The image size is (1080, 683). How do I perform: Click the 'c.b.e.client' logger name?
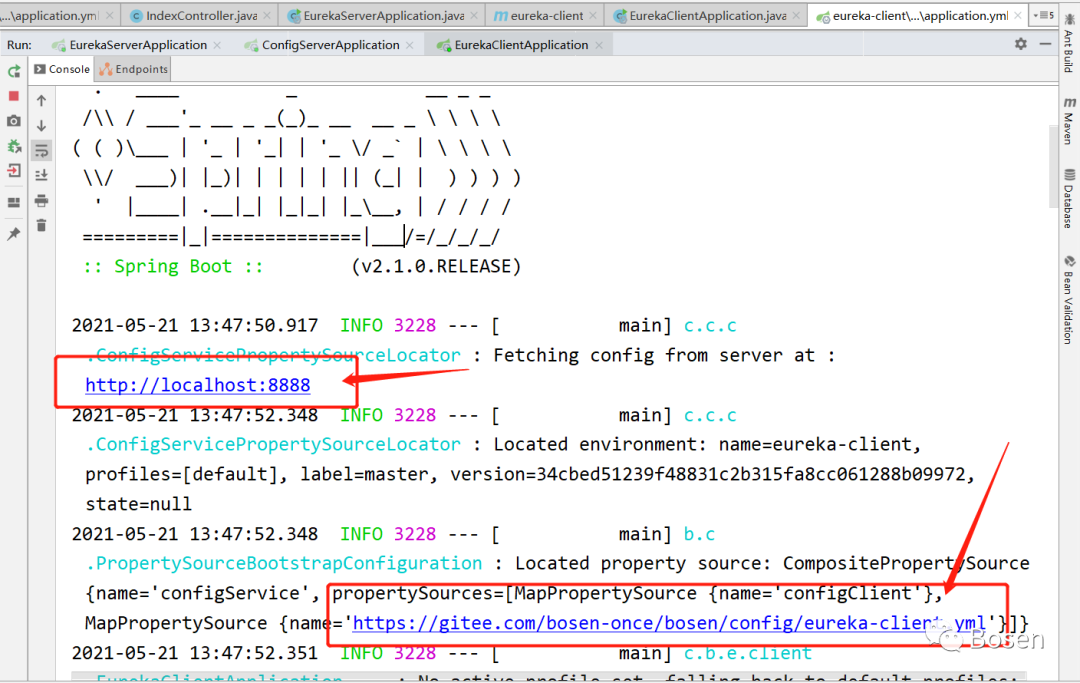[747, 653]
